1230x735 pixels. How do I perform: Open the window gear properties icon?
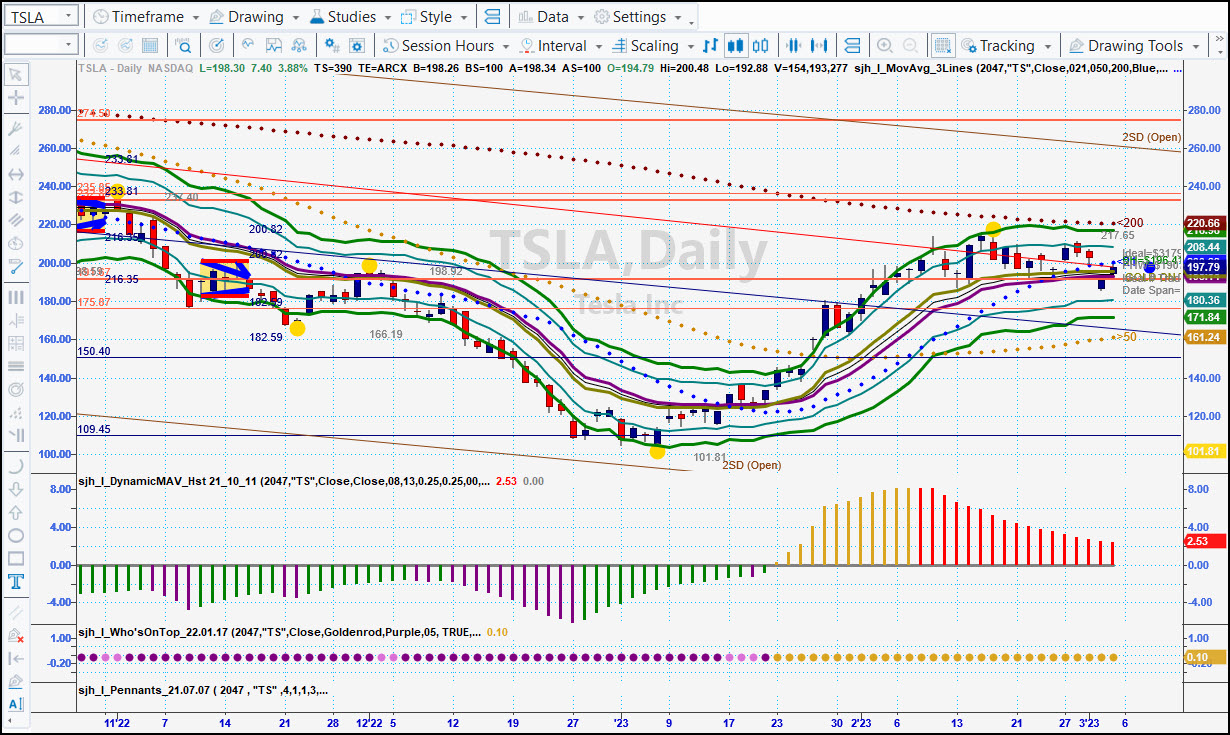pyautogui.click(x=357, y=46)
